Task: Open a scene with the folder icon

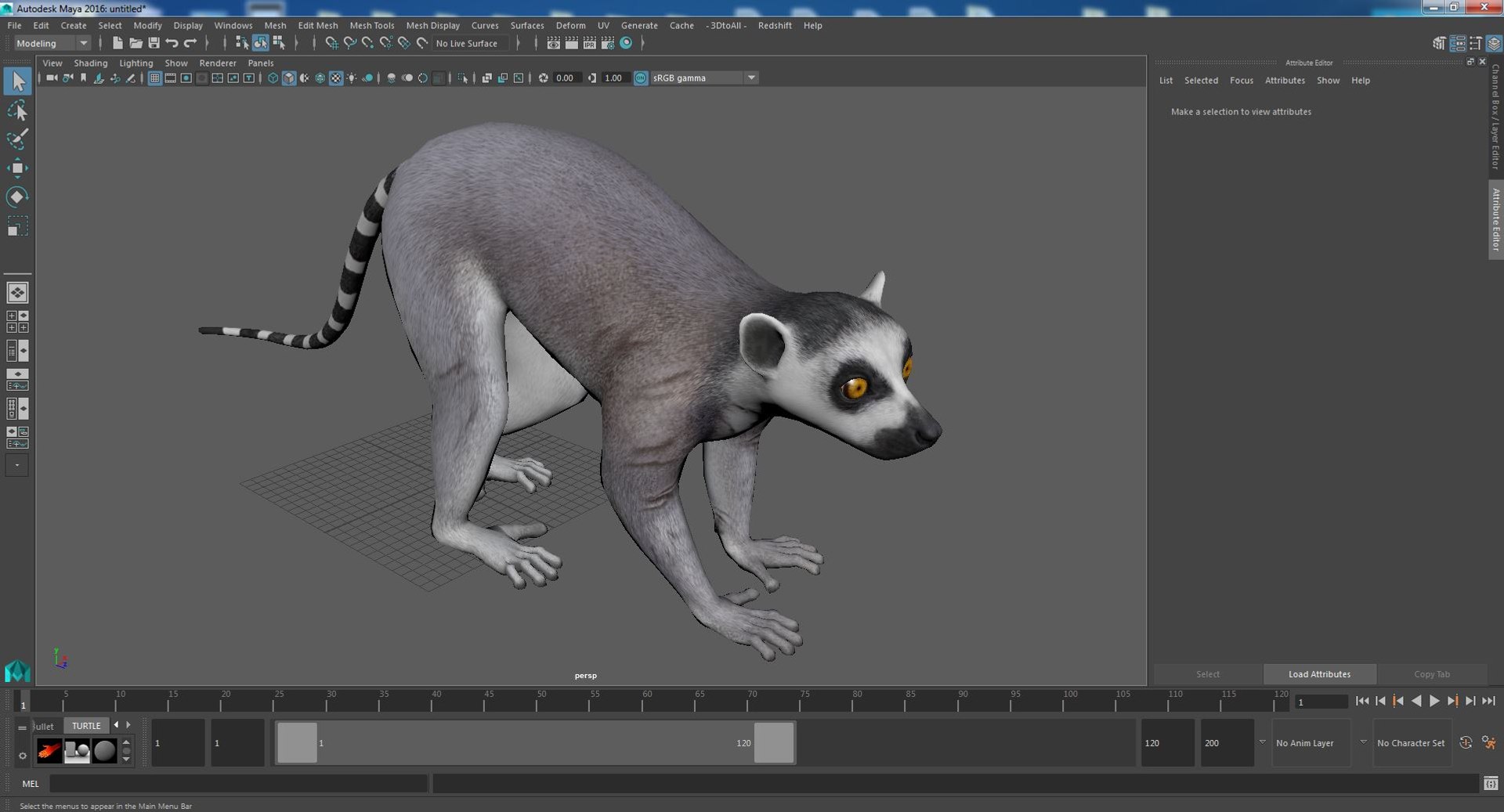Action: tap(136, 43)
